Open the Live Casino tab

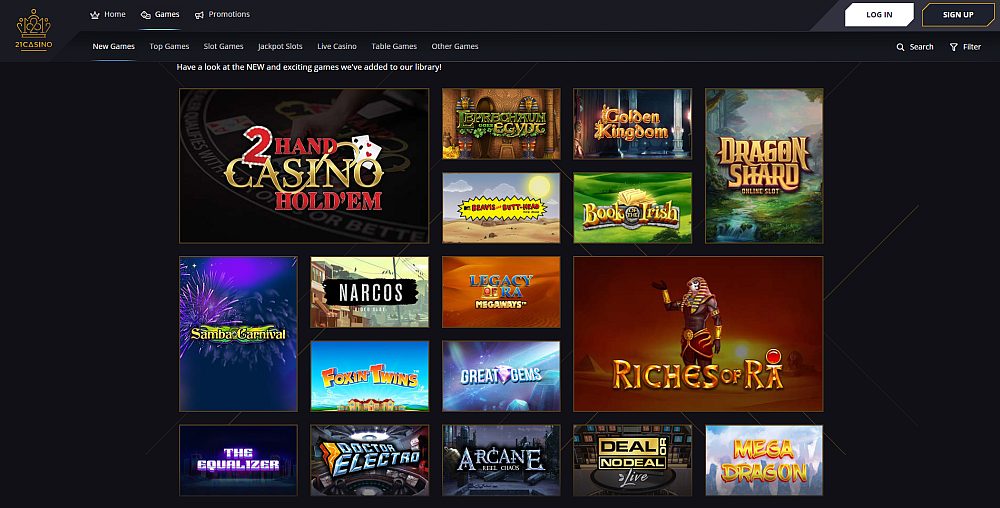[x=337, y=47]
